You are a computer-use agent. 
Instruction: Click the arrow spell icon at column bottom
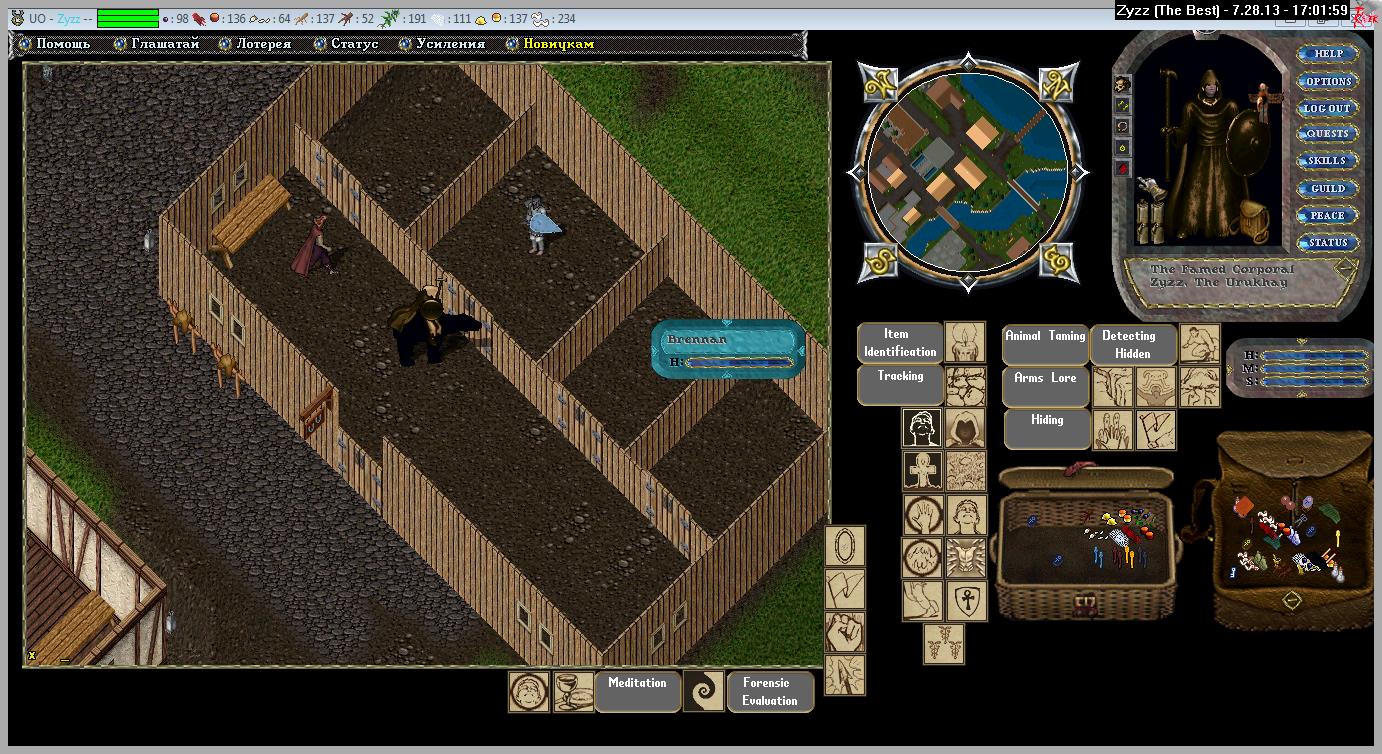click(x=845, y=675)
